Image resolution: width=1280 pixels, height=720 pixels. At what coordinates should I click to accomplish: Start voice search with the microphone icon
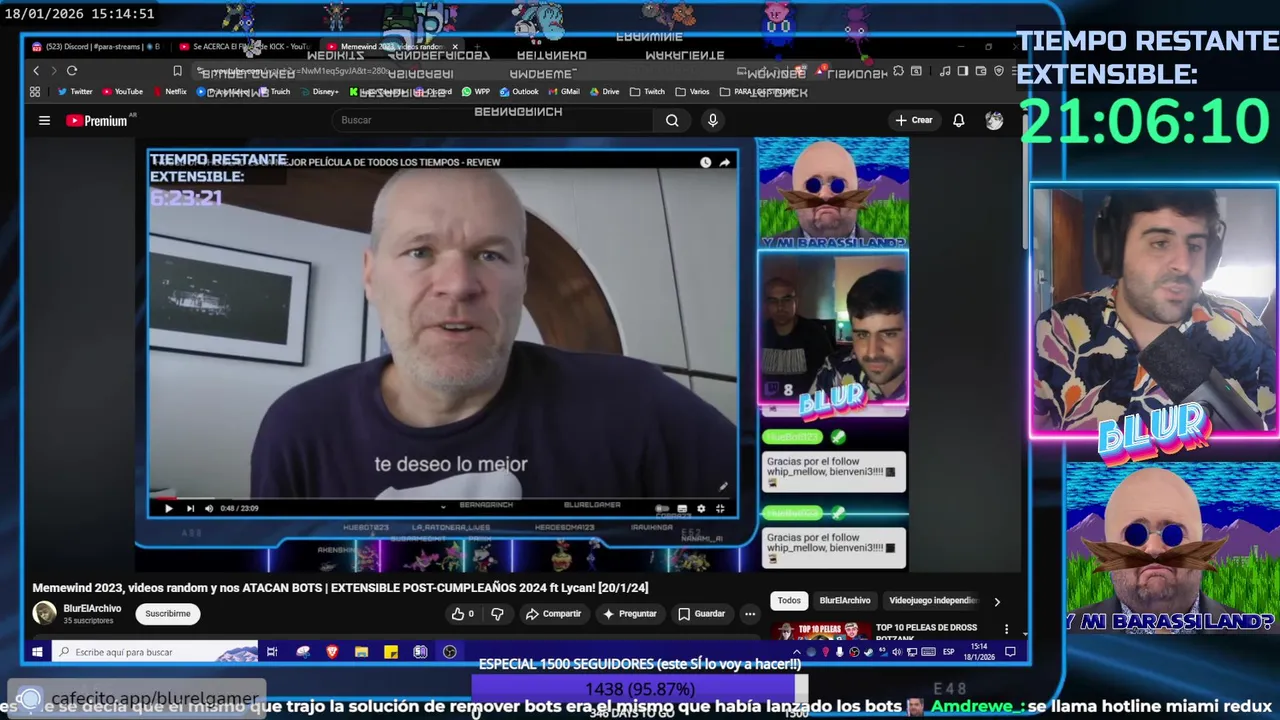712,120
